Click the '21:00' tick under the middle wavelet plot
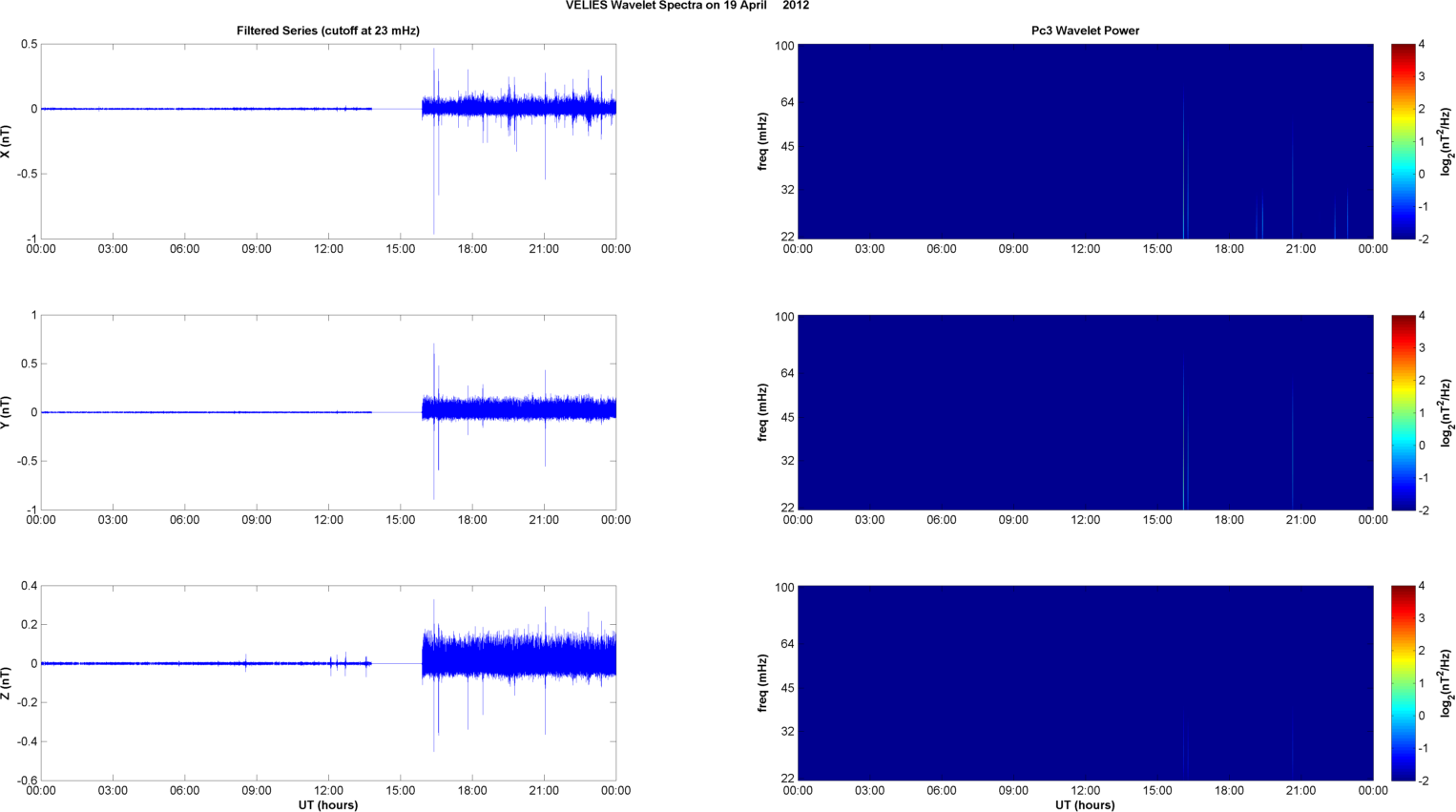1456x812 pixels. (1300, 520)
